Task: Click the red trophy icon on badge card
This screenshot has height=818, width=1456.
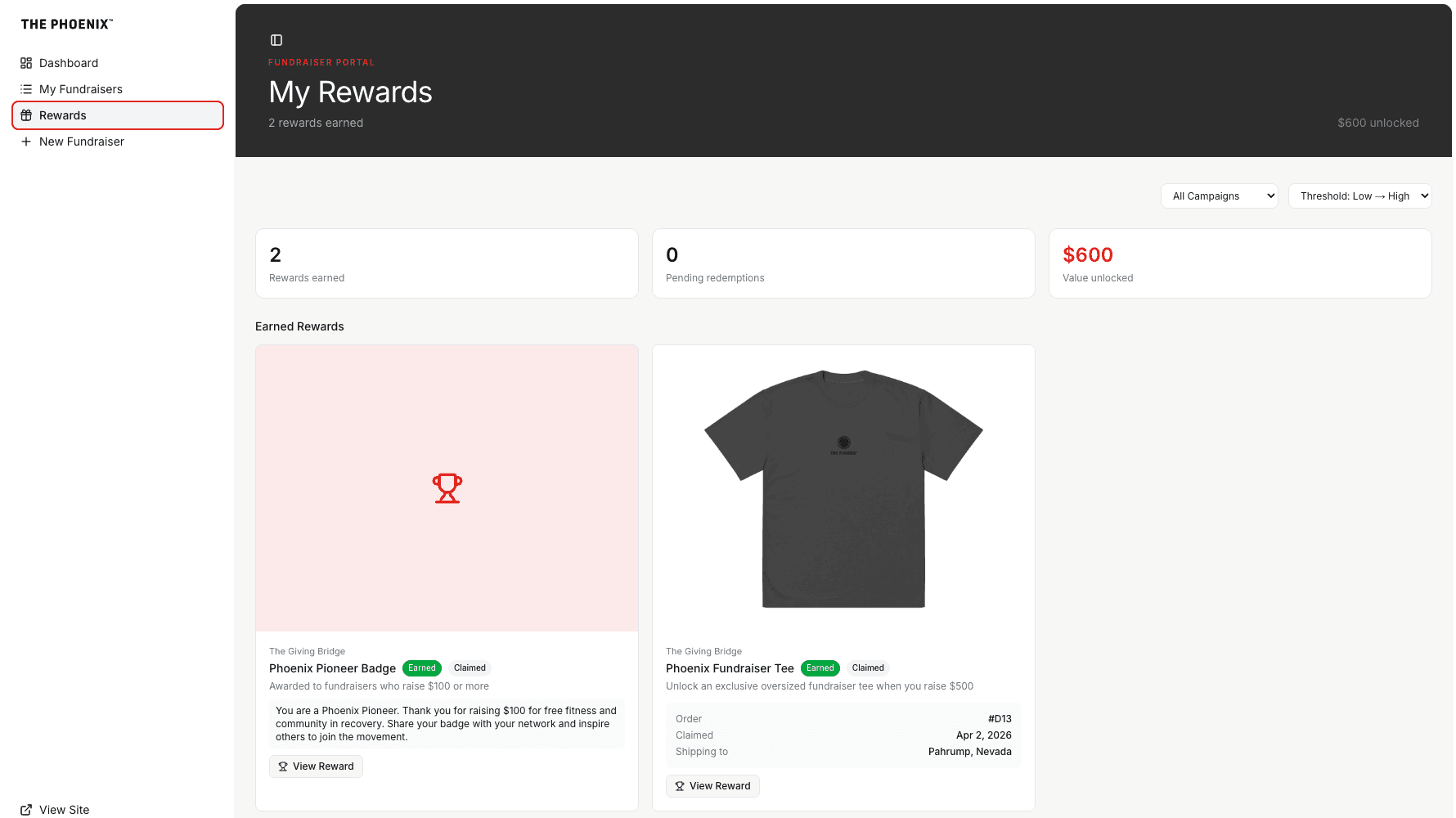Action: pyautogui.click(x=447, y=488)
